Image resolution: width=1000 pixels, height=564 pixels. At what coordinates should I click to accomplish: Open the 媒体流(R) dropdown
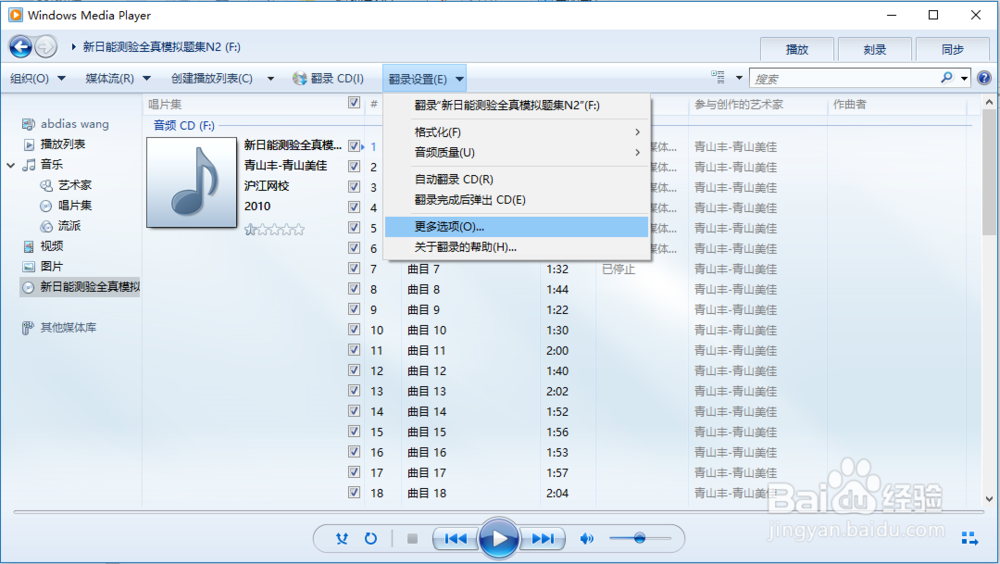click(x=118, y=78)
